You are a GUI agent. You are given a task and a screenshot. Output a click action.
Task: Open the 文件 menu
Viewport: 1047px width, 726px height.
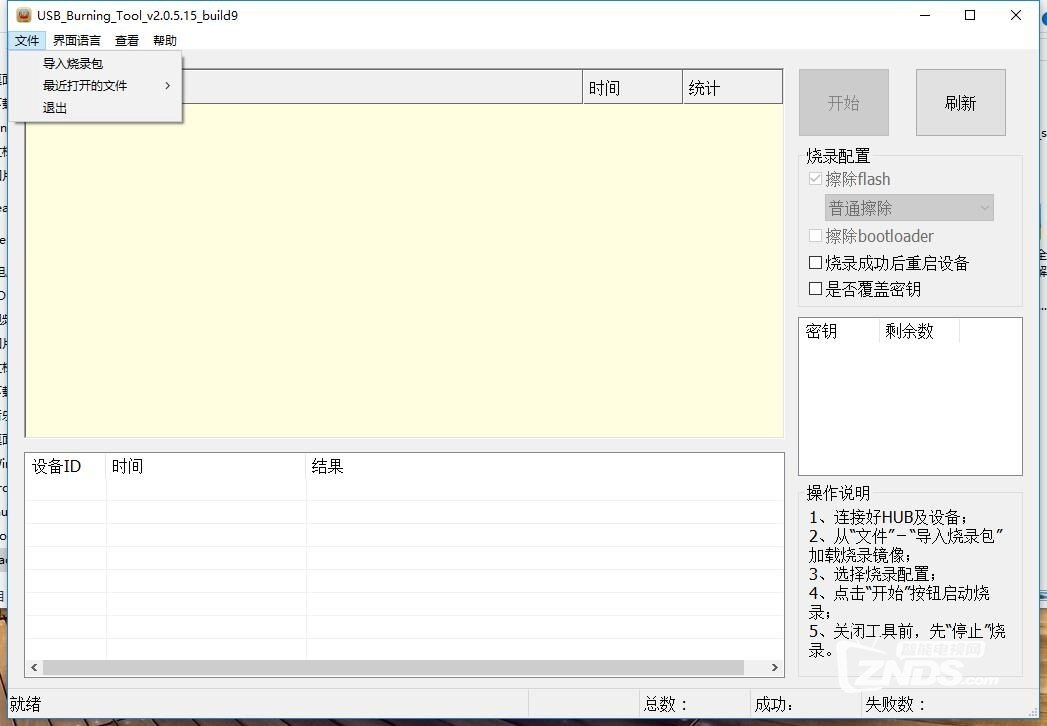pos(27,40)
